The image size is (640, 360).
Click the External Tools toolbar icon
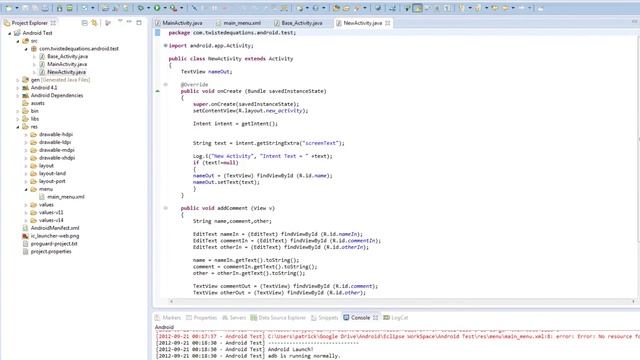pyautogui.click(x=173, y=8)
